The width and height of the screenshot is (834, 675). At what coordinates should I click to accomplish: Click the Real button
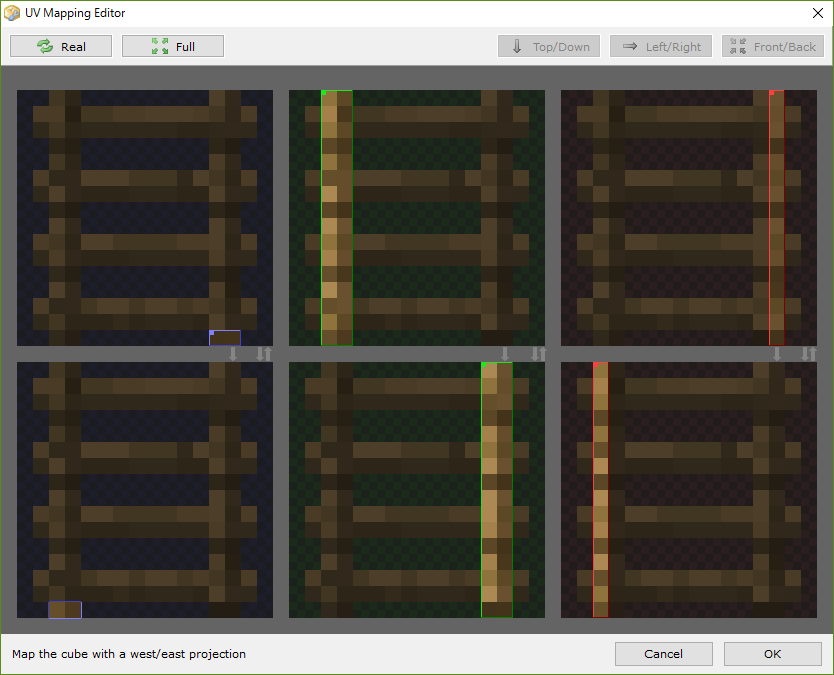61,46
